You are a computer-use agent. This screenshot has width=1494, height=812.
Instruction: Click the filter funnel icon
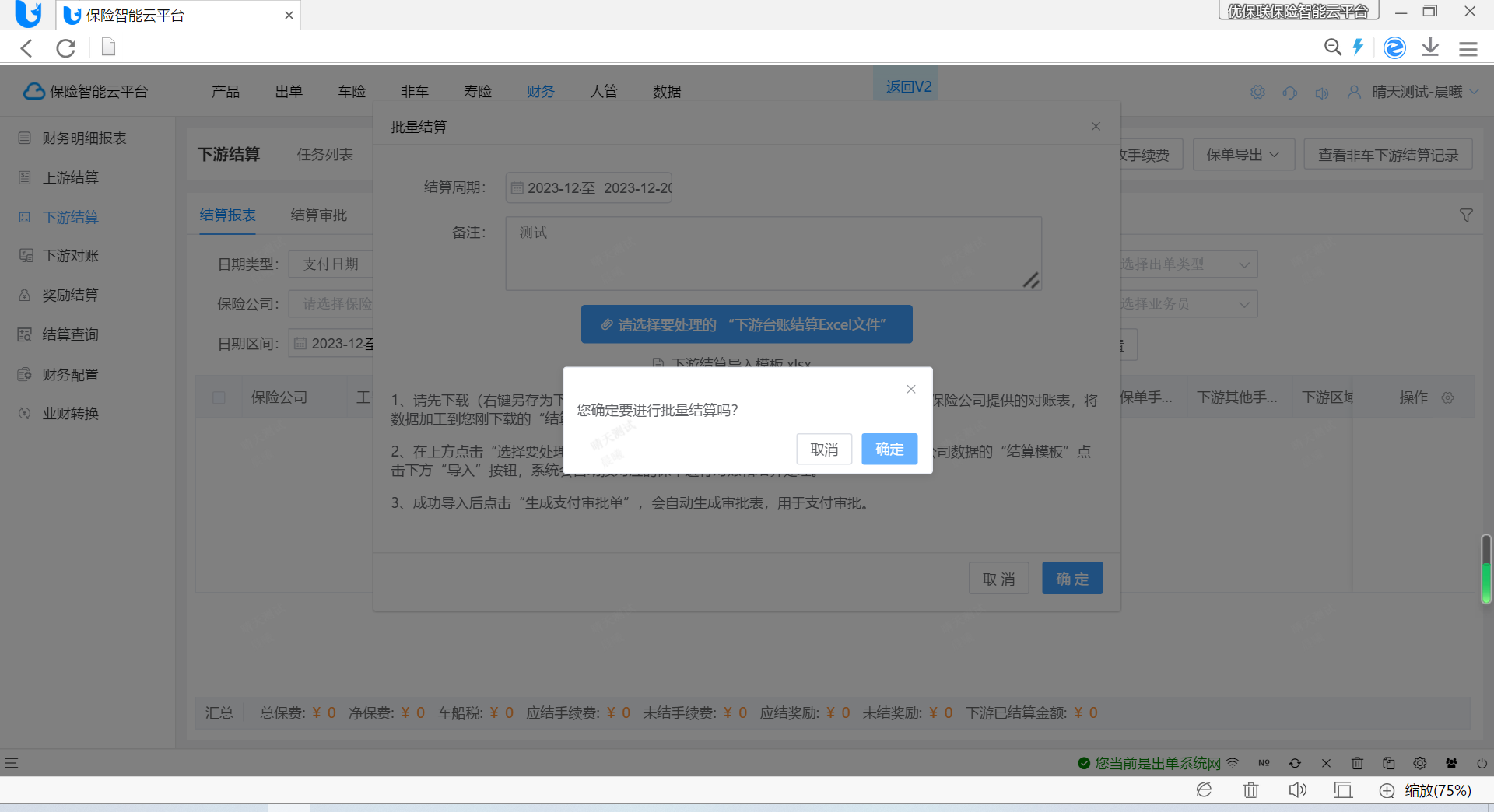[1466, 215]
